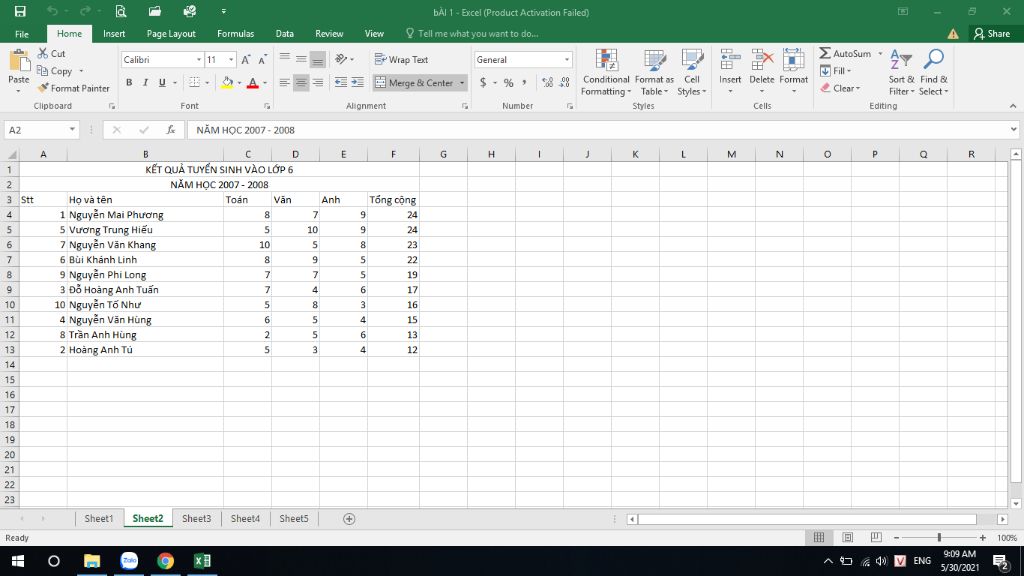The height and width of the screenshot is (576, 1024).
Task: Click the Tell me what you want search box
Action: click(x=472, y=34)
